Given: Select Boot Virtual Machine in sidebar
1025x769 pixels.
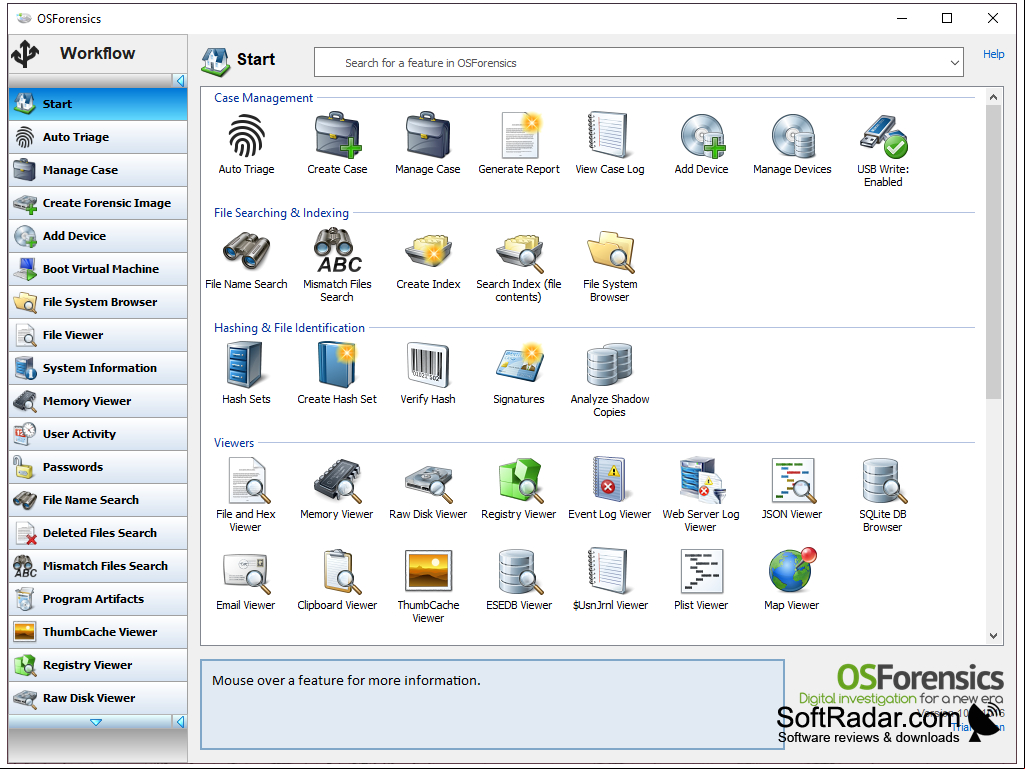Looking at the screenshot, I should (98, 269).
